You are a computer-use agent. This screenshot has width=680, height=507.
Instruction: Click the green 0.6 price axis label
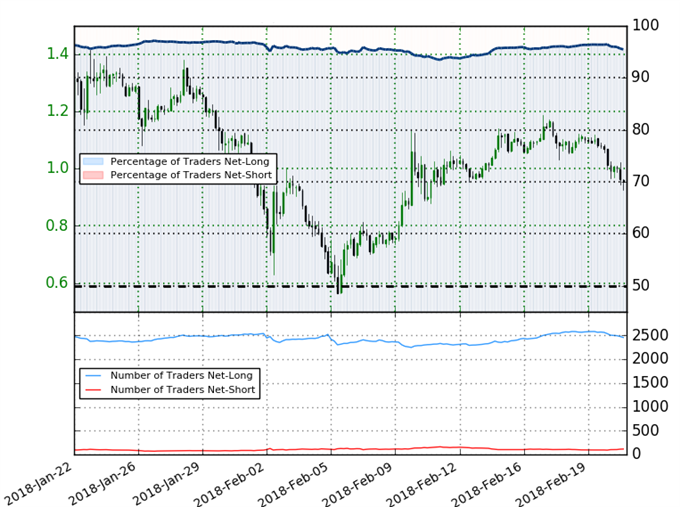[x=58, y=283]
